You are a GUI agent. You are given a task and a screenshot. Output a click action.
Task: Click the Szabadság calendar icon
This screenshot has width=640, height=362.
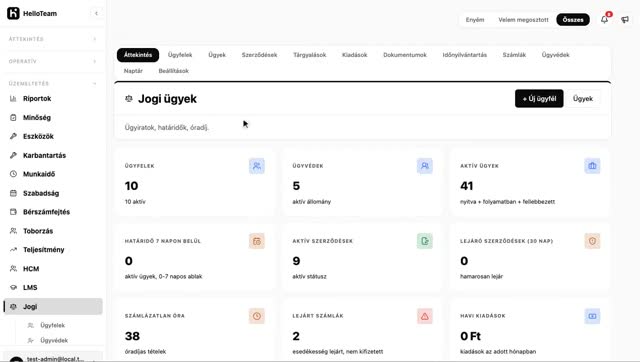[x=13, y=193]
